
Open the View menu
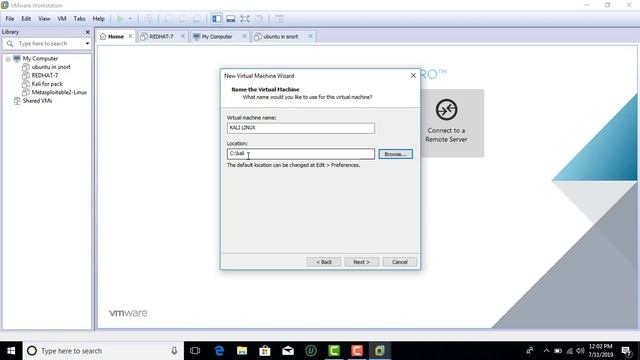(44, 19)
